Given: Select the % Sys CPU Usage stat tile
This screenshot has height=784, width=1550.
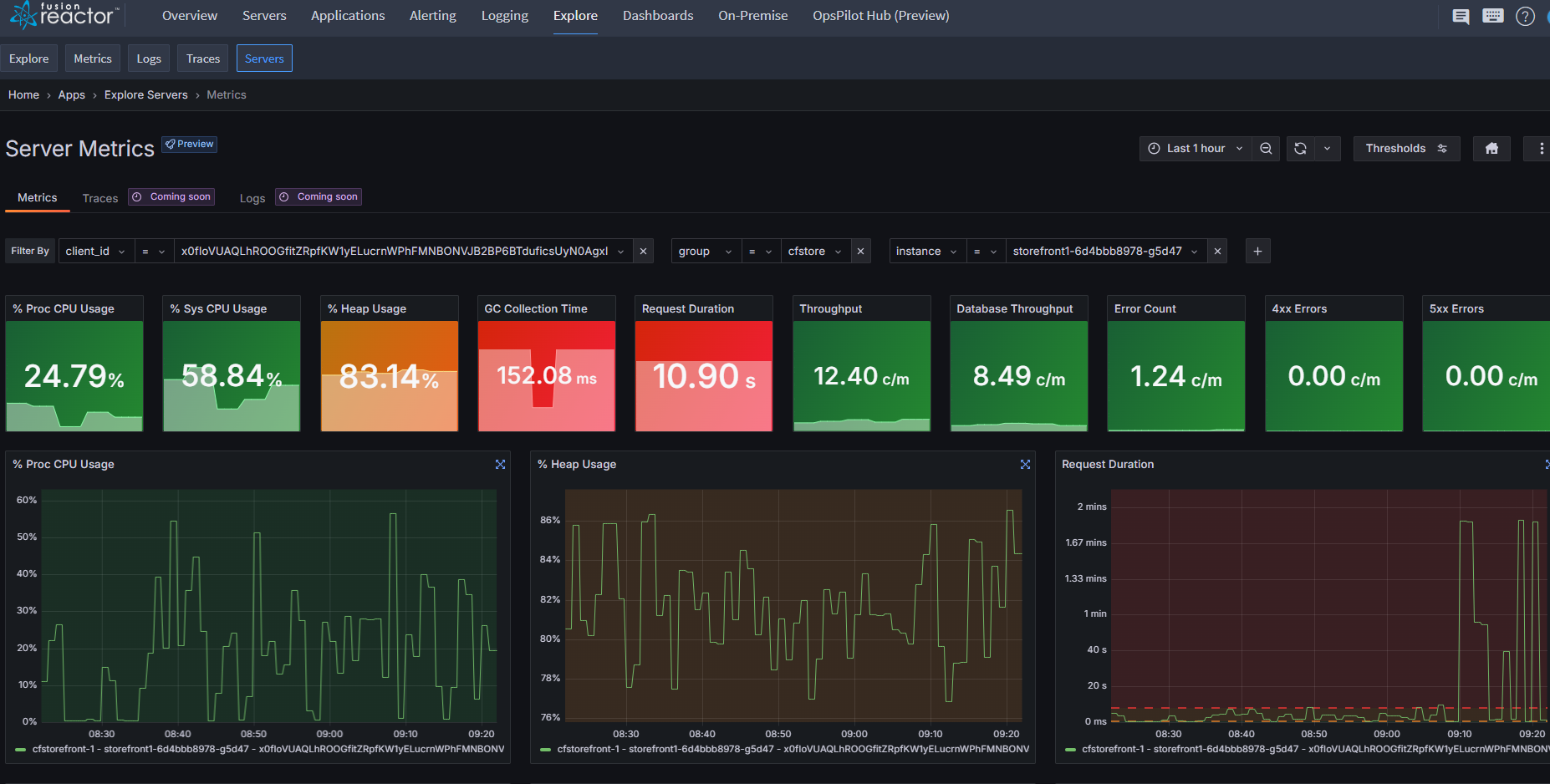Looking at the screenshot, I should (x=232, y=364).
